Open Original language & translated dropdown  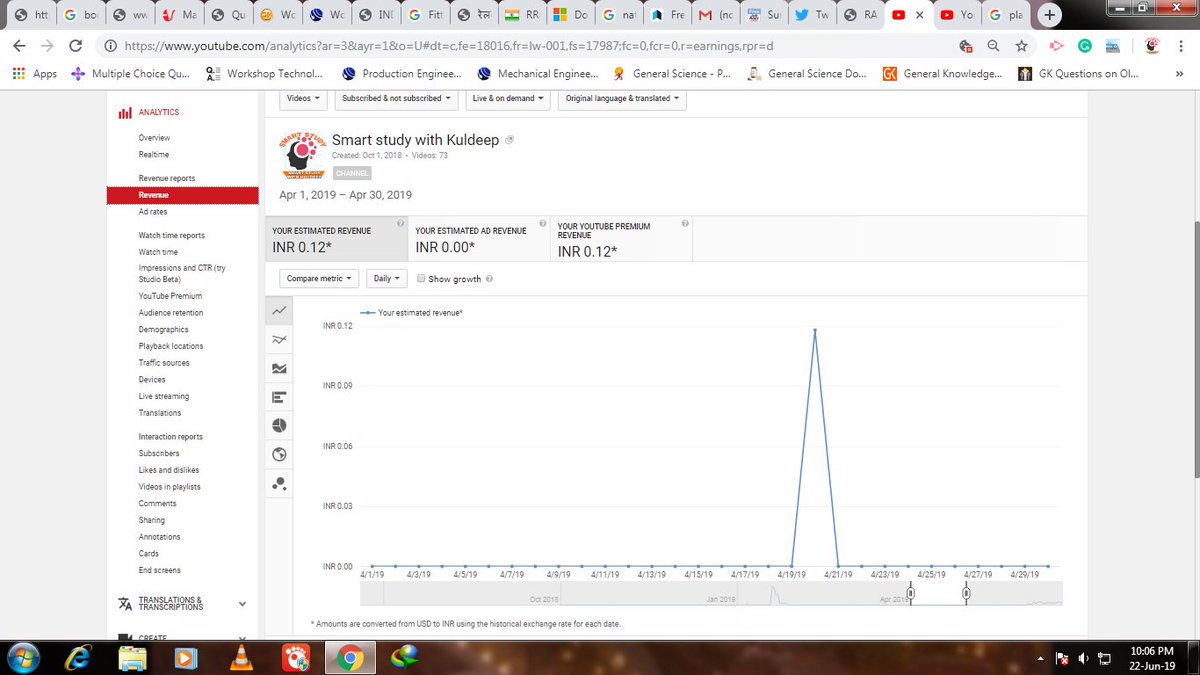pos(622,98)
